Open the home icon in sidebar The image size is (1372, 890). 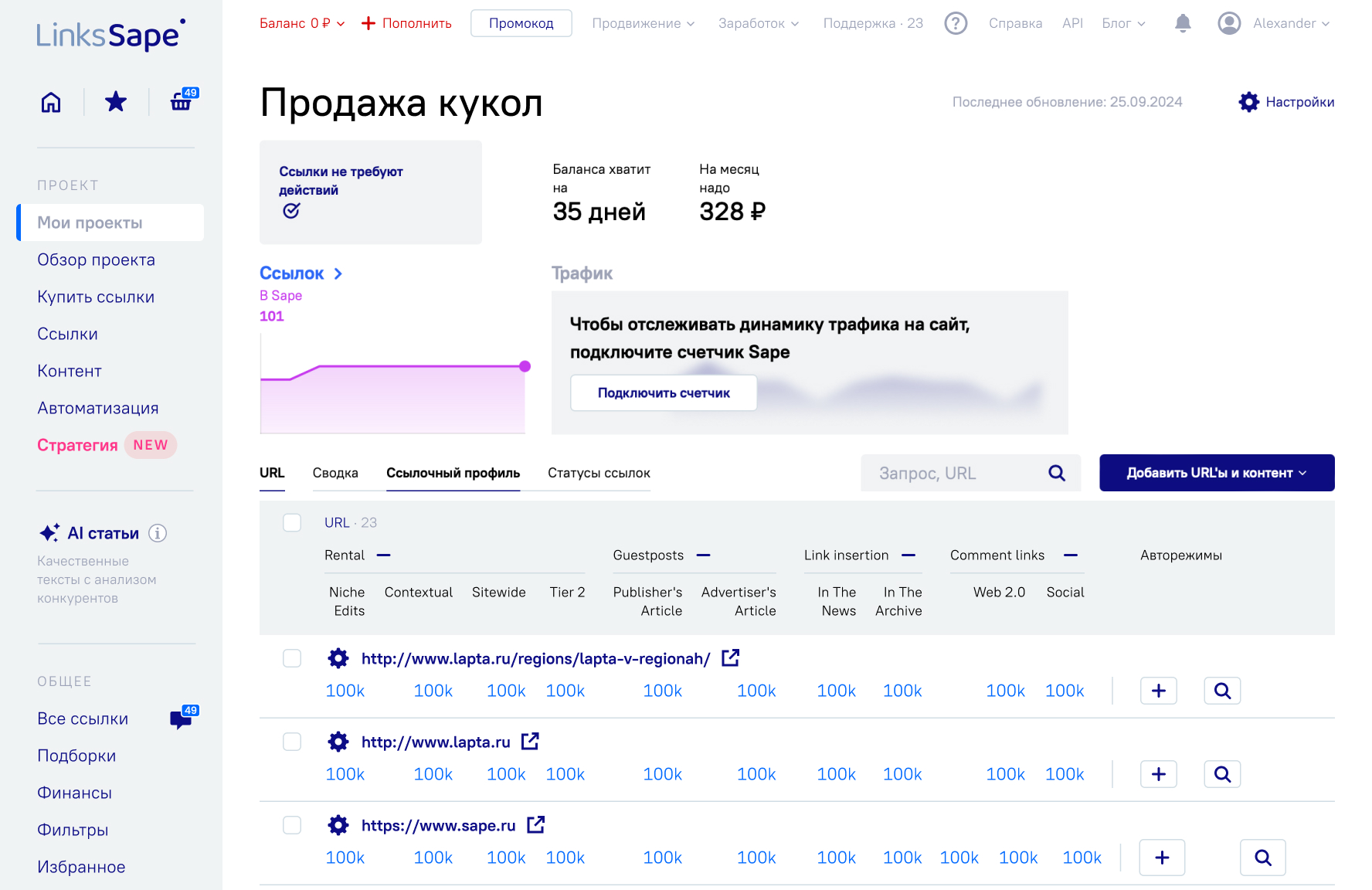coord(51,102)
